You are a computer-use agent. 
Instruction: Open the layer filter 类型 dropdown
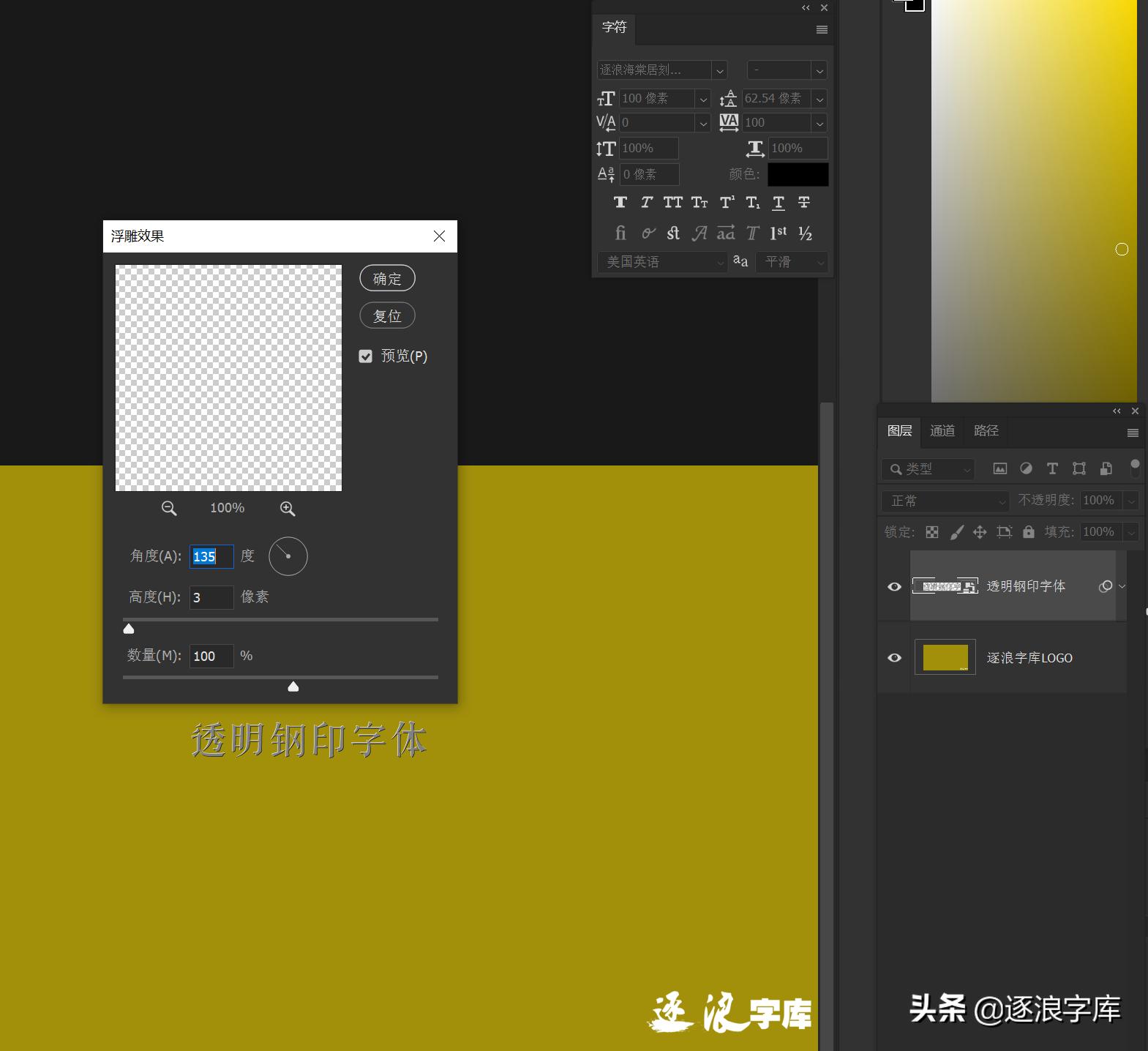click(928, 469)
